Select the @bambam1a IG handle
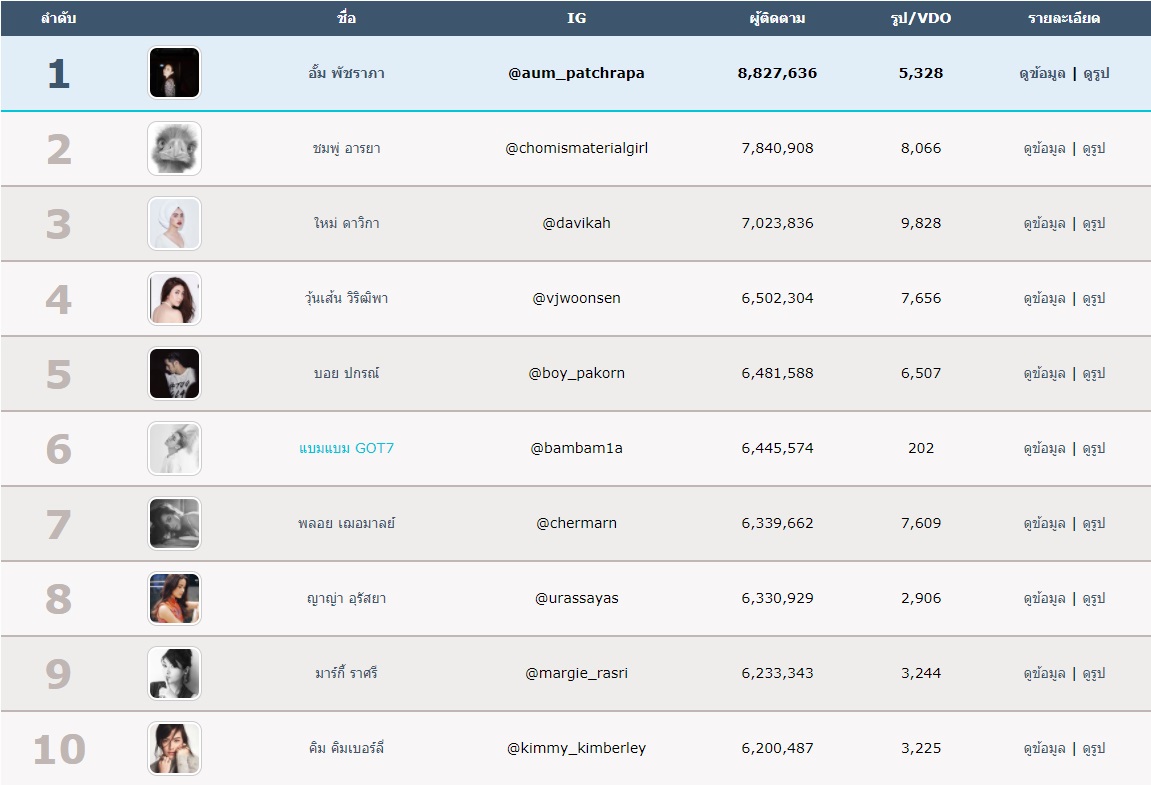The height and width of the screenshot is (785, 1151). 576,448
